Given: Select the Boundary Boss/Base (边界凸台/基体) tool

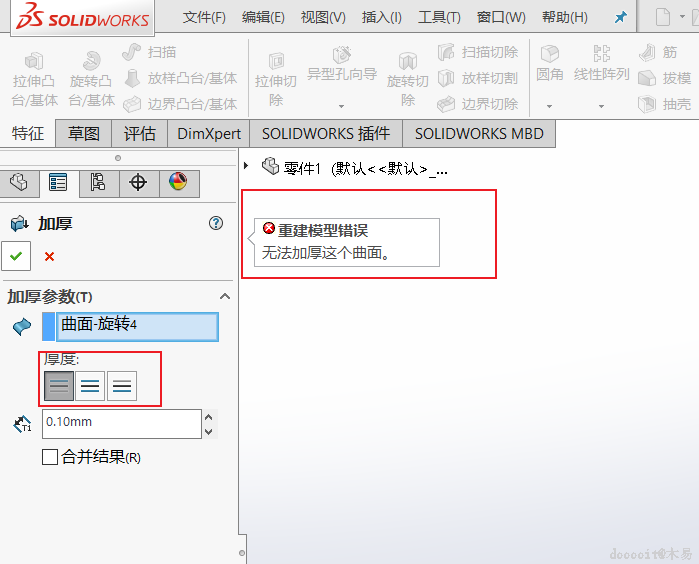Looking at the screenshot, I should pos(180,104).
